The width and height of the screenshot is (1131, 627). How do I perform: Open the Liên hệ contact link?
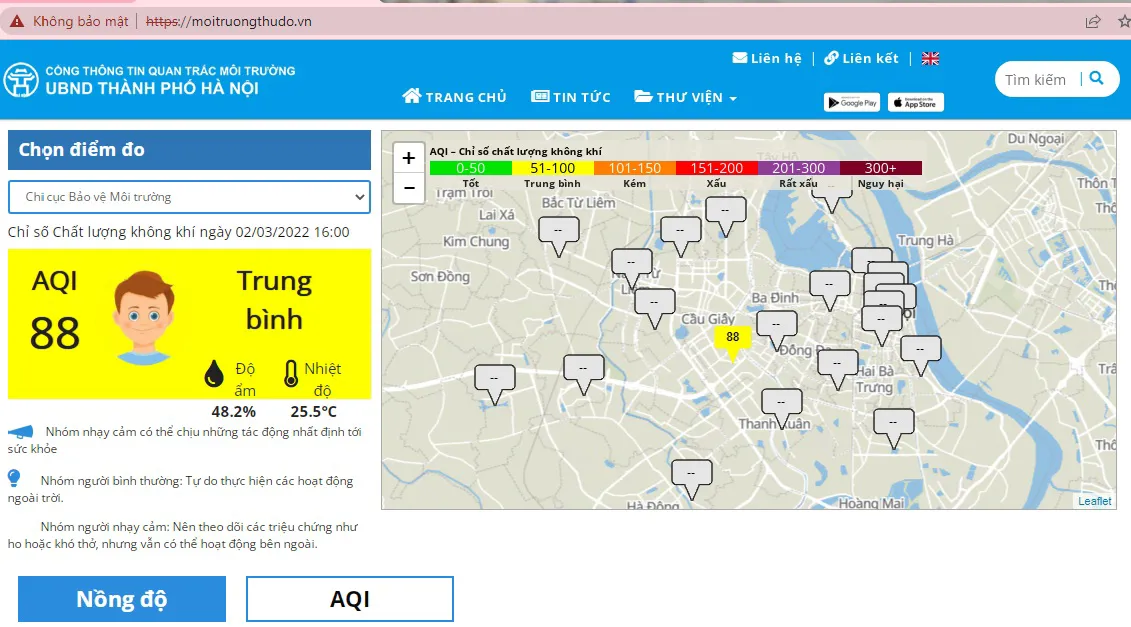coord(767,58)
